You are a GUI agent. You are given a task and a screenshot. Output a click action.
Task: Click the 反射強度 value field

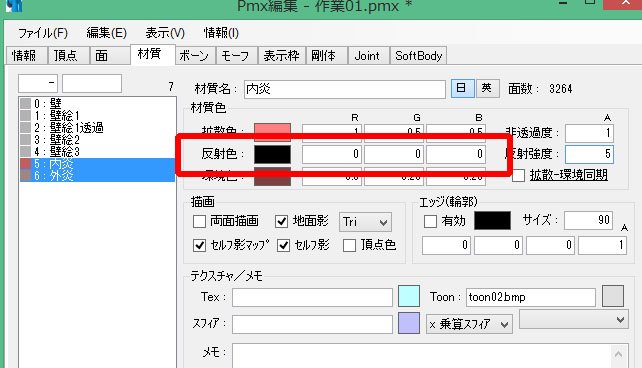589,154
